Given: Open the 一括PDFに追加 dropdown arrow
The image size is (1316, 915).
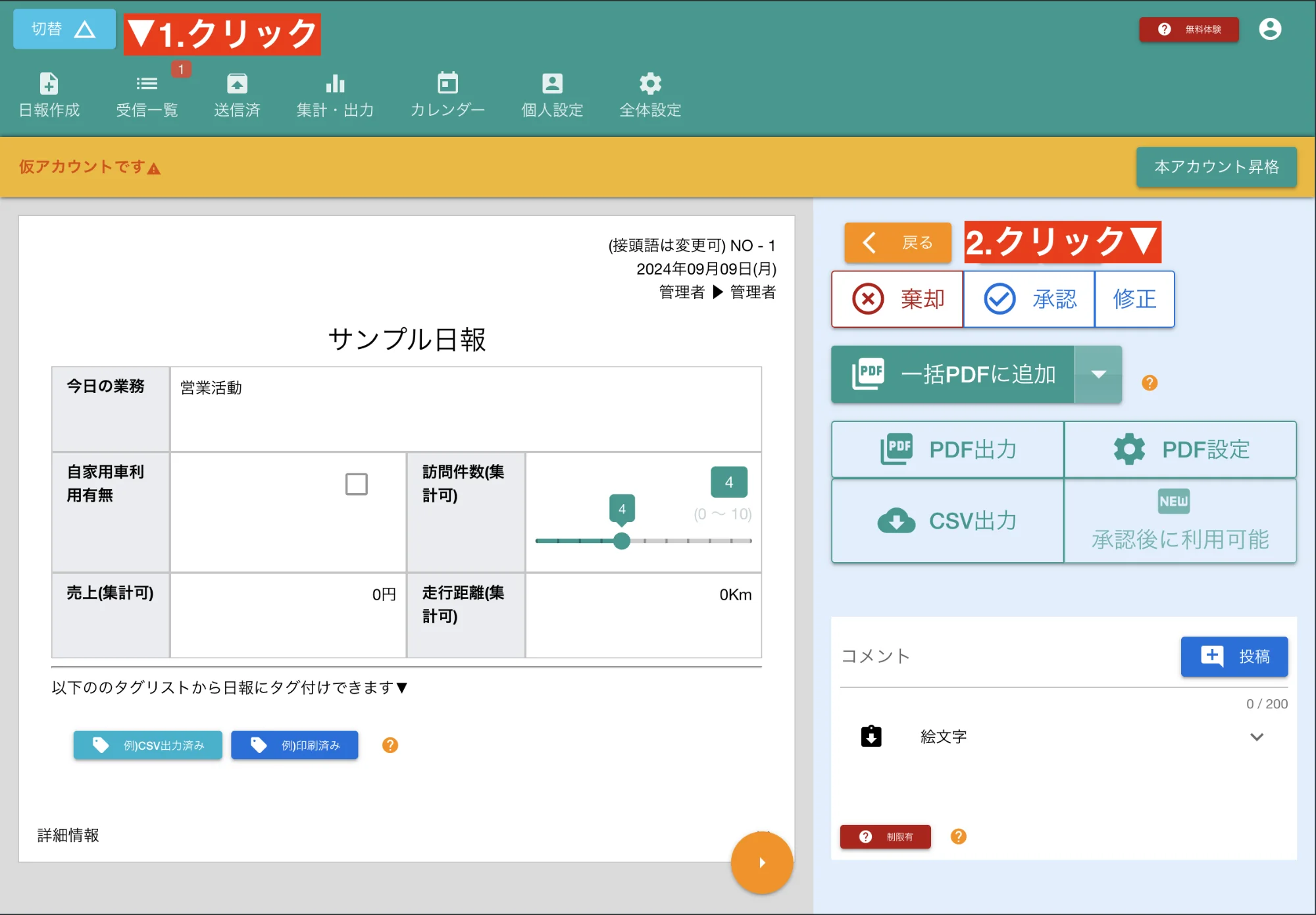Looking at the screenshot, I should tap(1099, 375).
